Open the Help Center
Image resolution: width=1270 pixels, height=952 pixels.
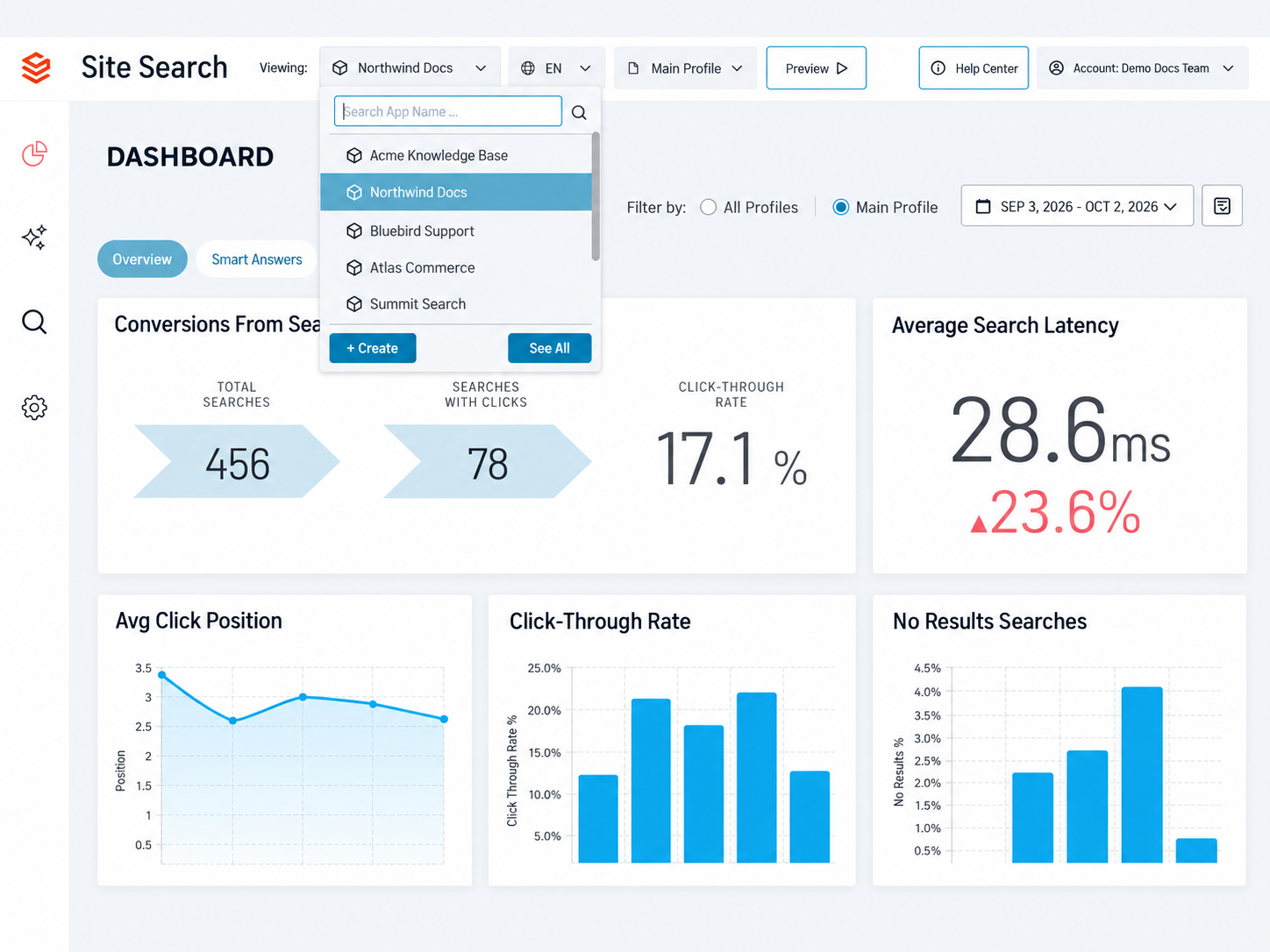tap(974, 68)
